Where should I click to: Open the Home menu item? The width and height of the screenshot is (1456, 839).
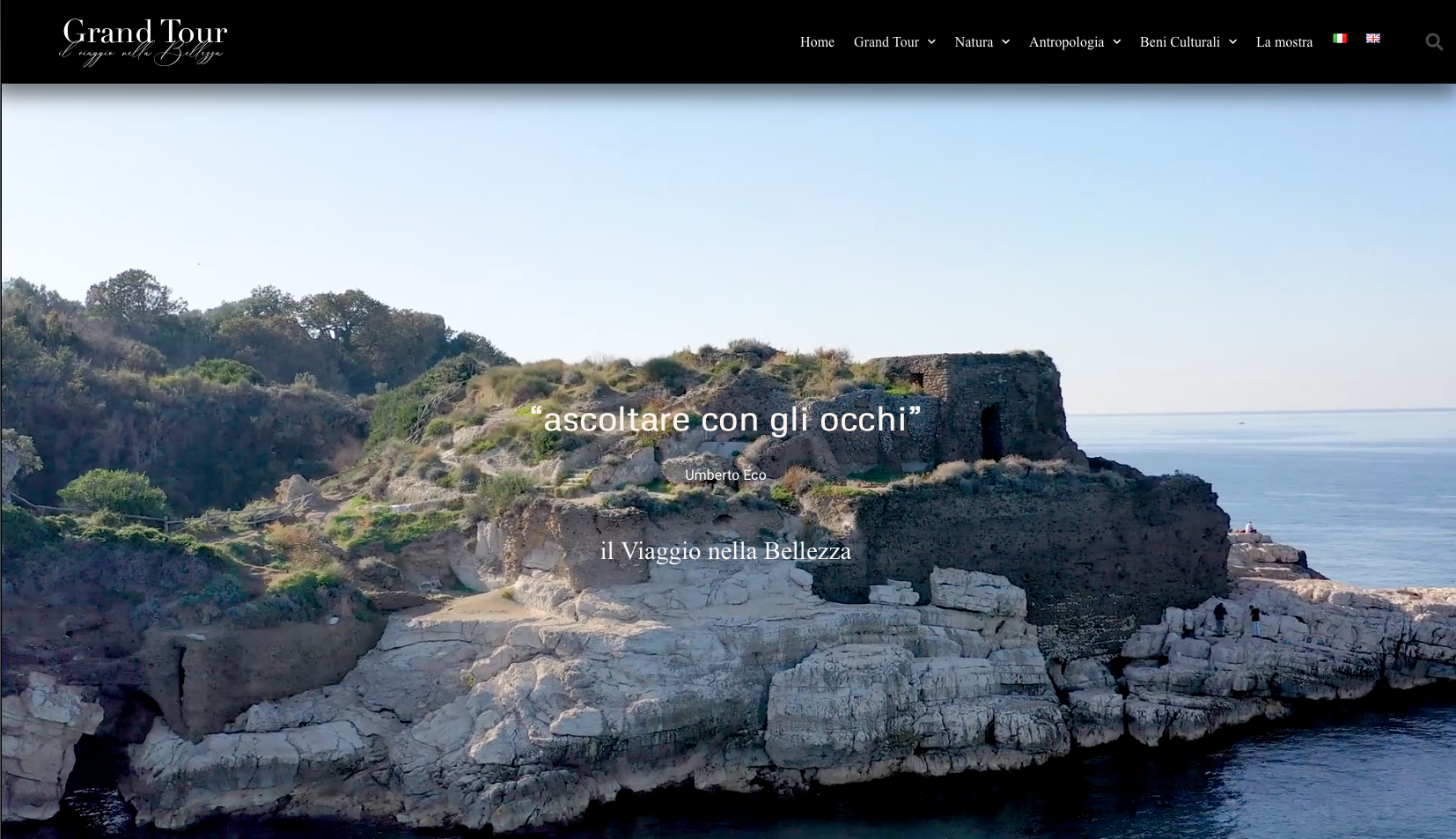817,41
